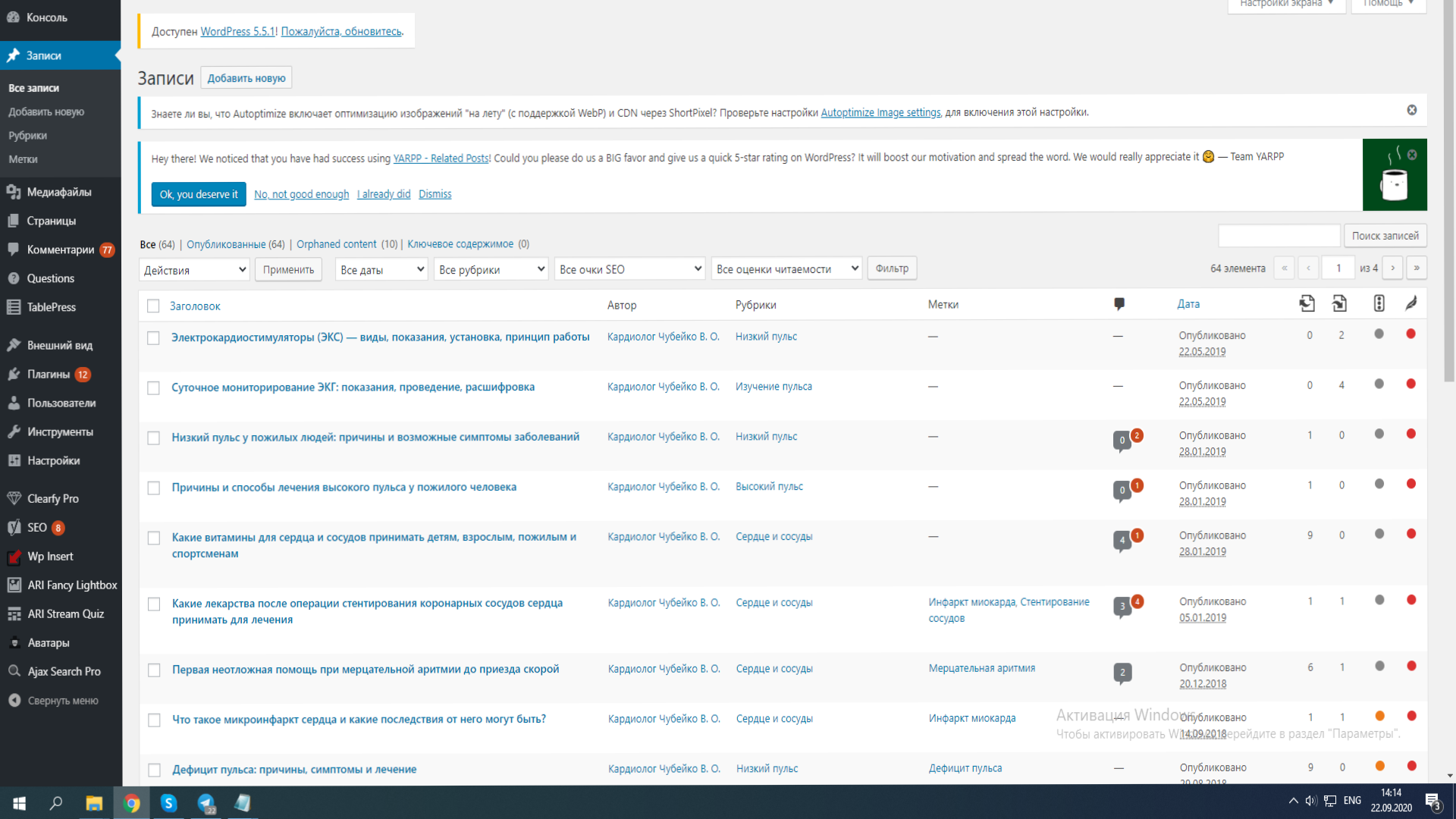This screenshot has width=1456, height=819.
Task: Open Плагины menu in the sidebar
Action: (49, 374)
